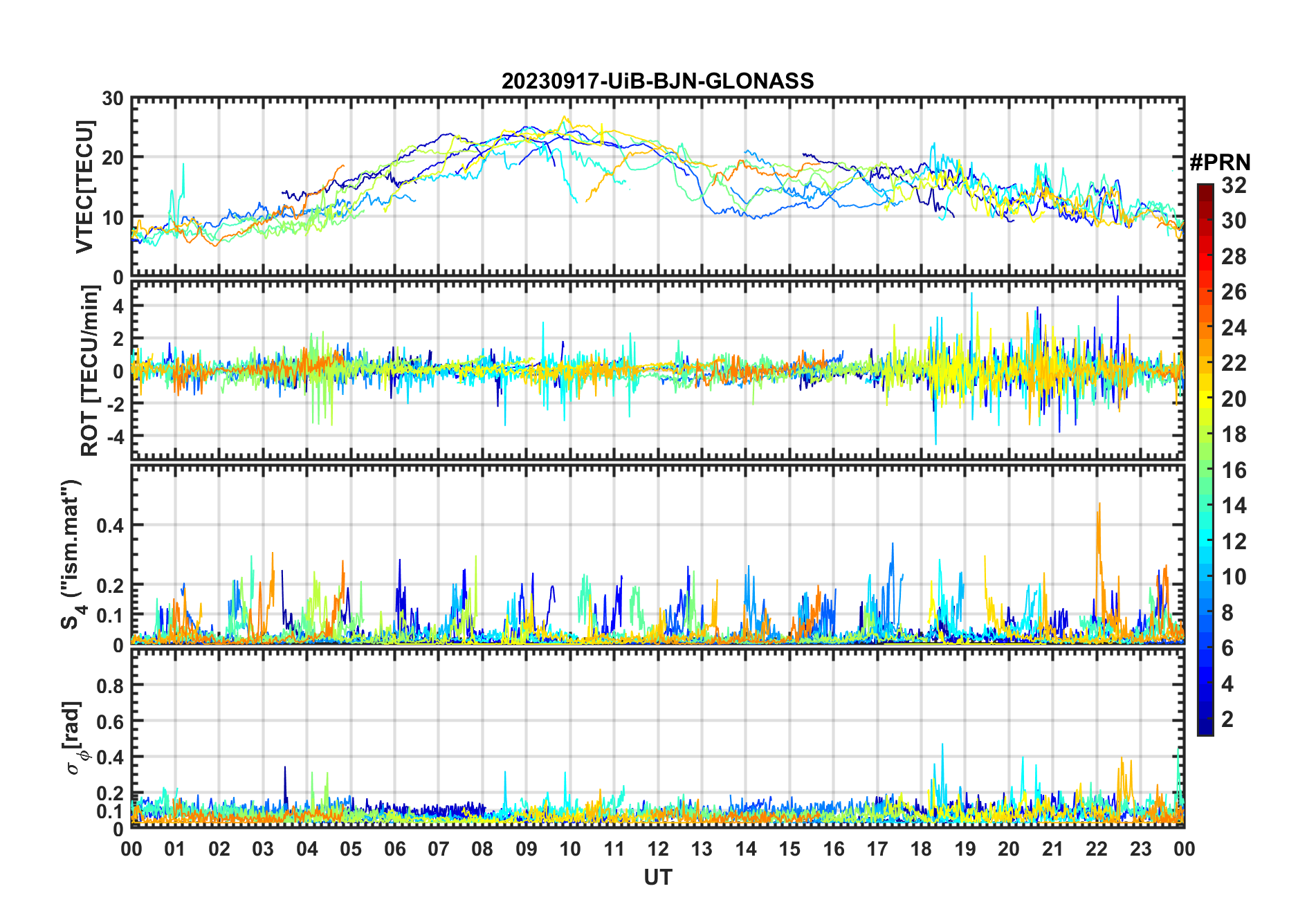Viewport: 1316px width, 920px height.
Task: Click hour 01 on the UT axis
Action: pos(175,849)
